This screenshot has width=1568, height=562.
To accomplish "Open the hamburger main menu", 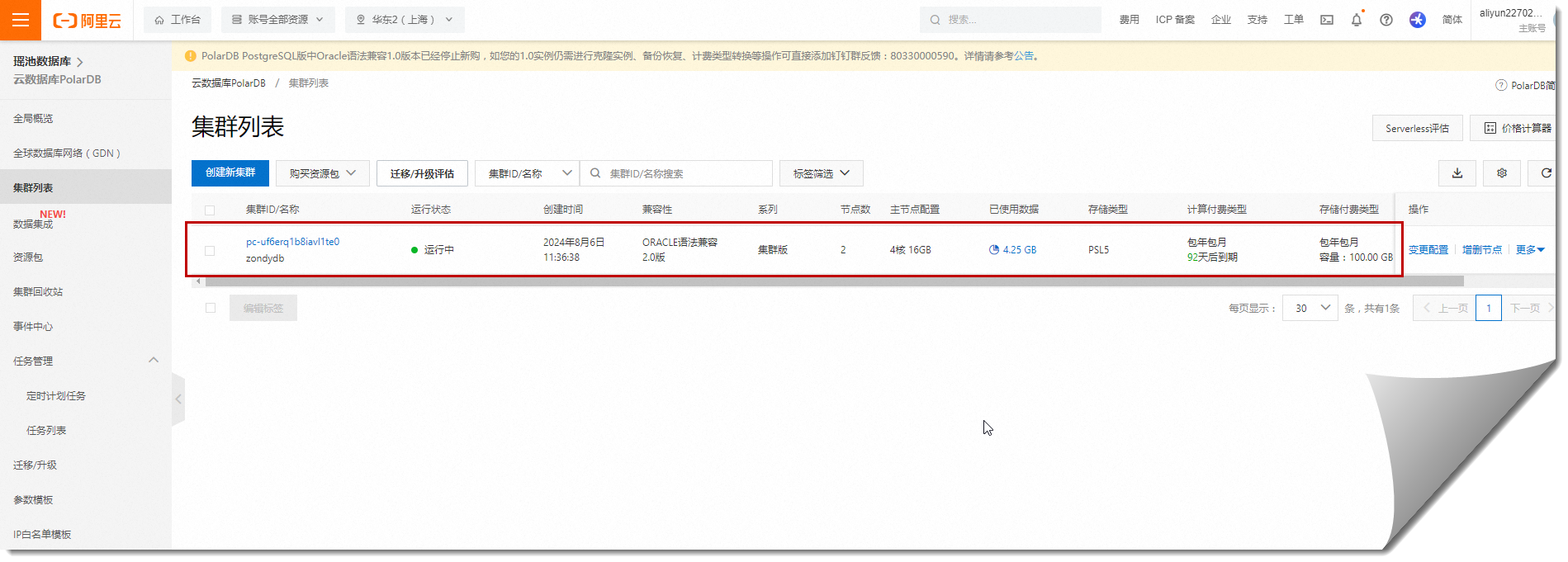I will tap(21, 20).
